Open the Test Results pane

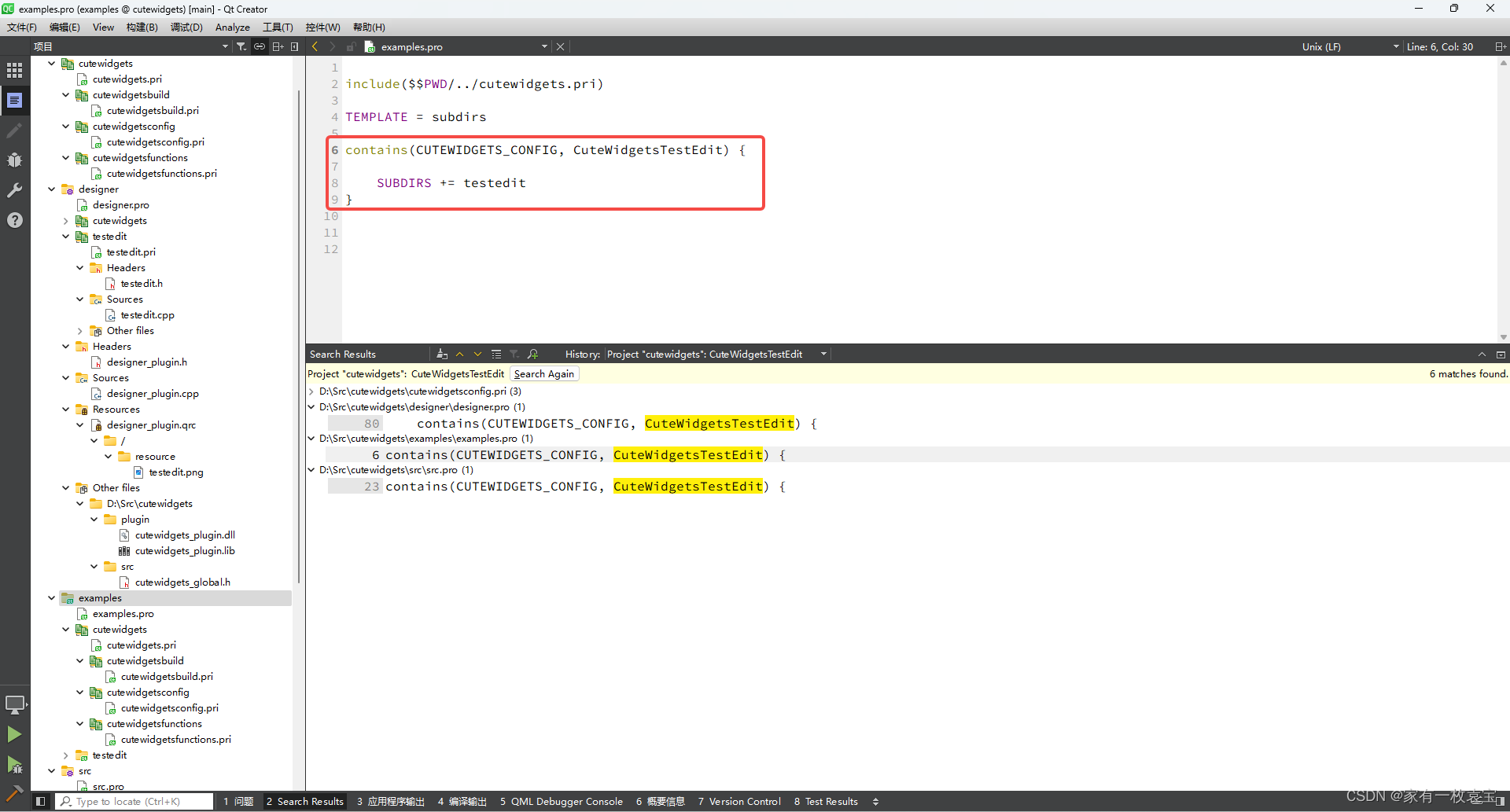click(826, 801)
